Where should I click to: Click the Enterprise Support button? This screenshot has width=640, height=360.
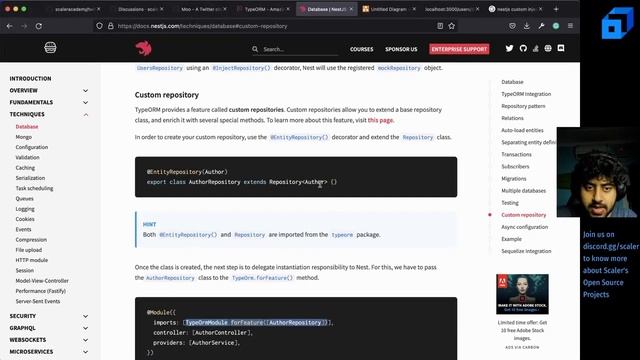(459, 49)
